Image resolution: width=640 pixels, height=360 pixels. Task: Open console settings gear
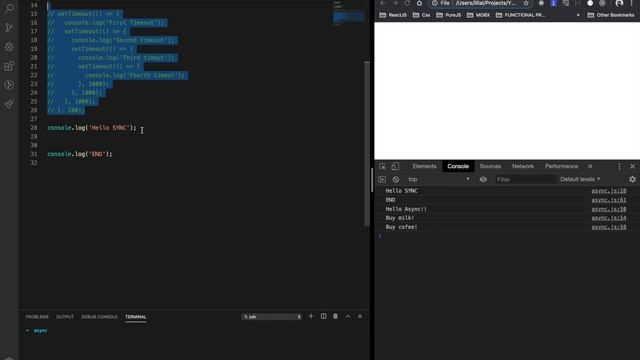632,180
